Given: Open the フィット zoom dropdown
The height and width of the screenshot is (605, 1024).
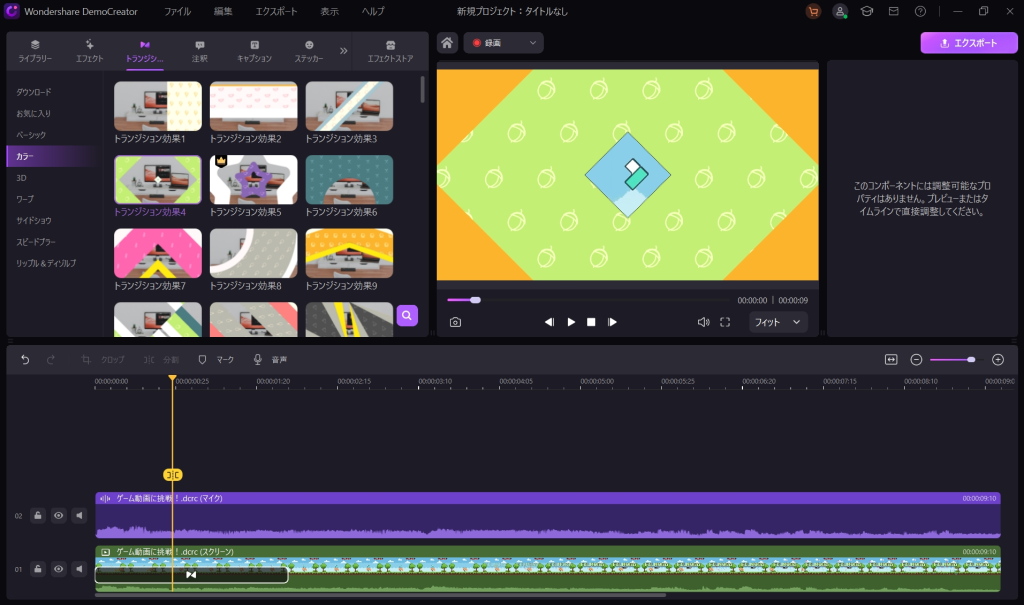Looking at the screenshot, I should 778,322.
